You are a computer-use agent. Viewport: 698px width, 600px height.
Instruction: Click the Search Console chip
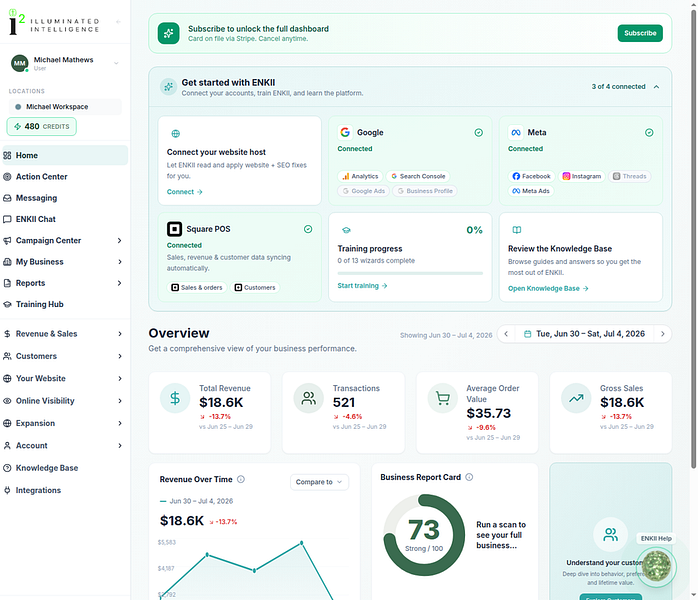point(418,176)
